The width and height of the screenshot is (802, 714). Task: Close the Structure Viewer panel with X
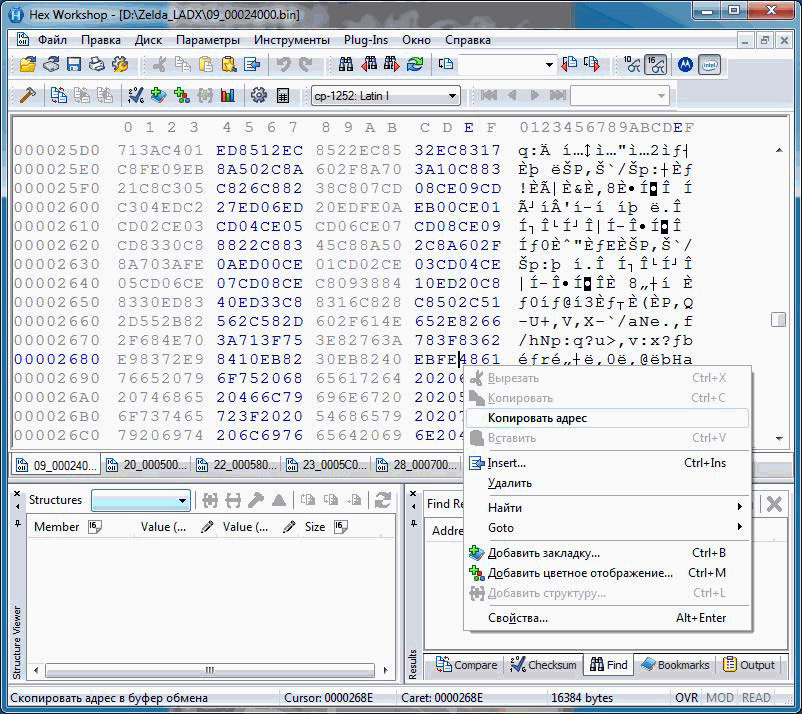click(17, 494)
